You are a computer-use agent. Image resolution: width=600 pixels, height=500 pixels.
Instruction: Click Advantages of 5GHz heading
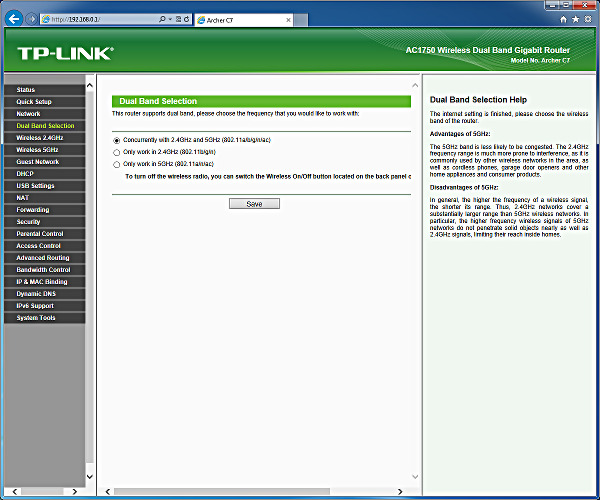pos(460,134)
